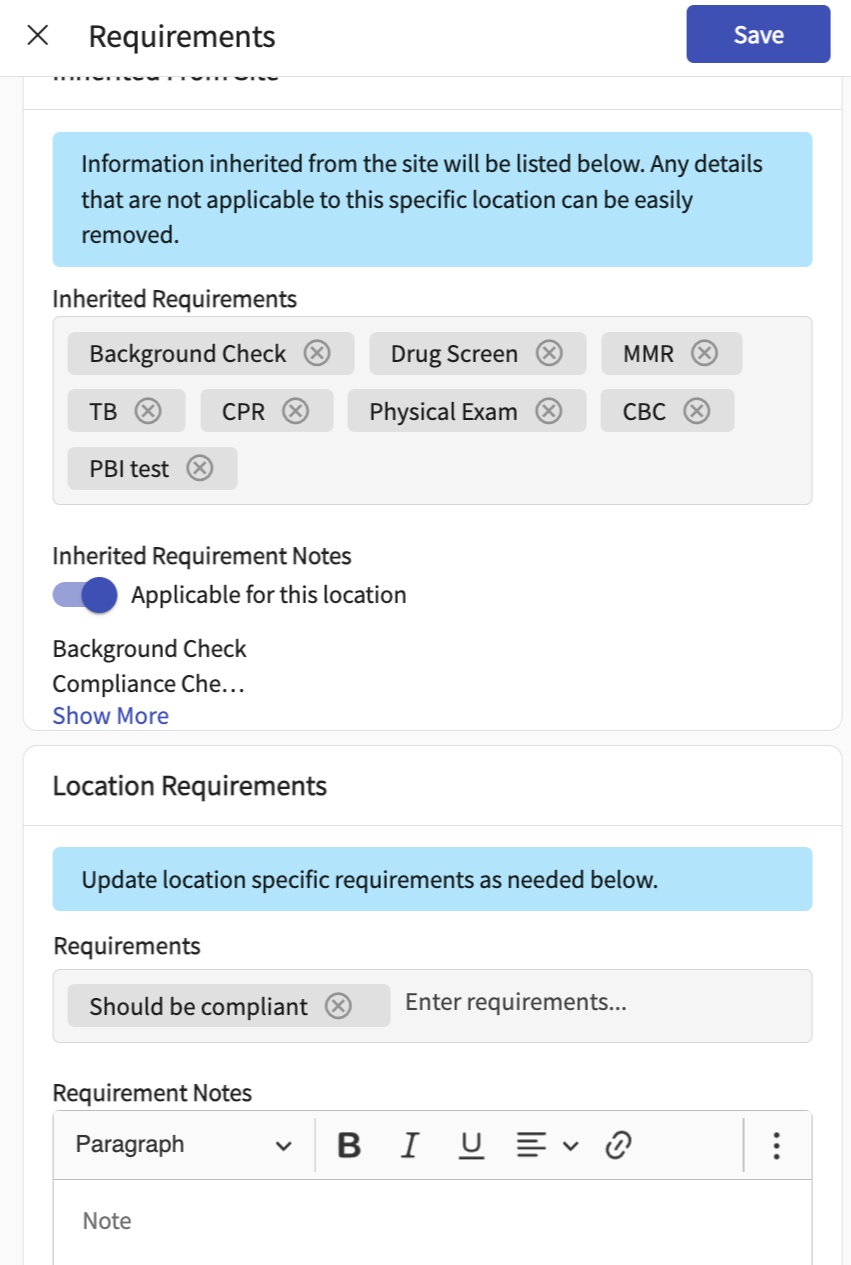Apply italic formatting to note
851x1265 pixels.
[x=409, y=1145]
